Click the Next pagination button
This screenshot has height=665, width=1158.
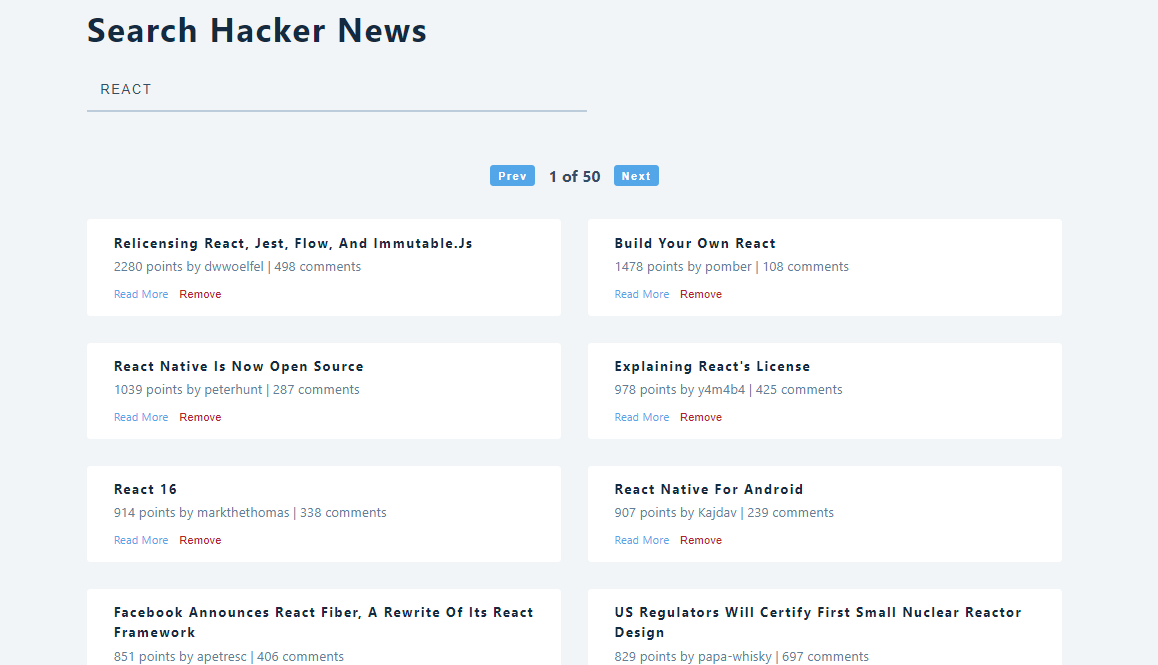click(x=636, y=175)
